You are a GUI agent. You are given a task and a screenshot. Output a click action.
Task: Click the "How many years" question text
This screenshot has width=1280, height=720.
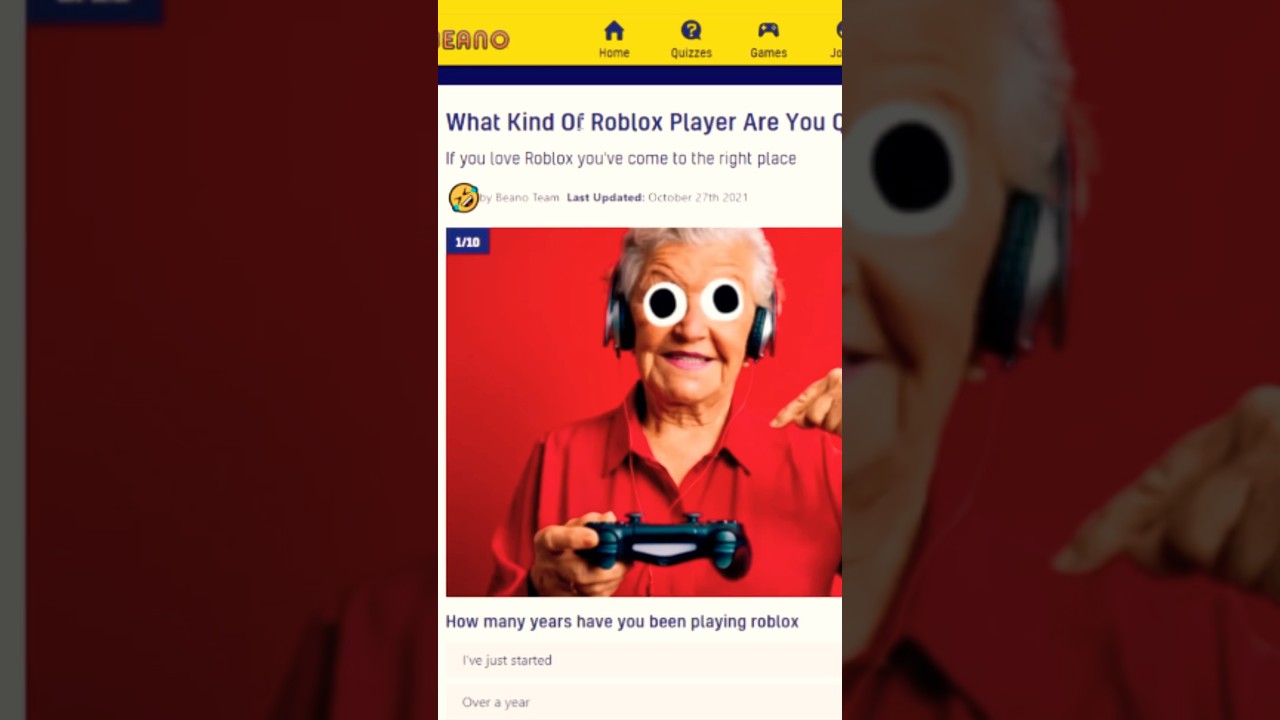point(622,622)
